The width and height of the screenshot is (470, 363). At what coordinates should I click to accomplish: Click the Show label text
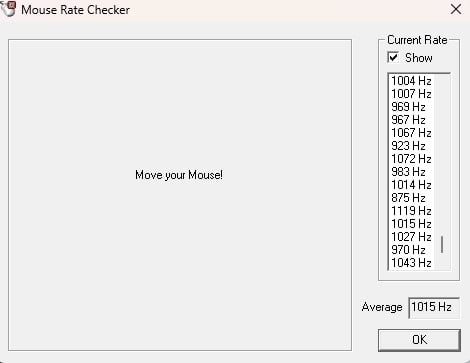coord(419,58)
